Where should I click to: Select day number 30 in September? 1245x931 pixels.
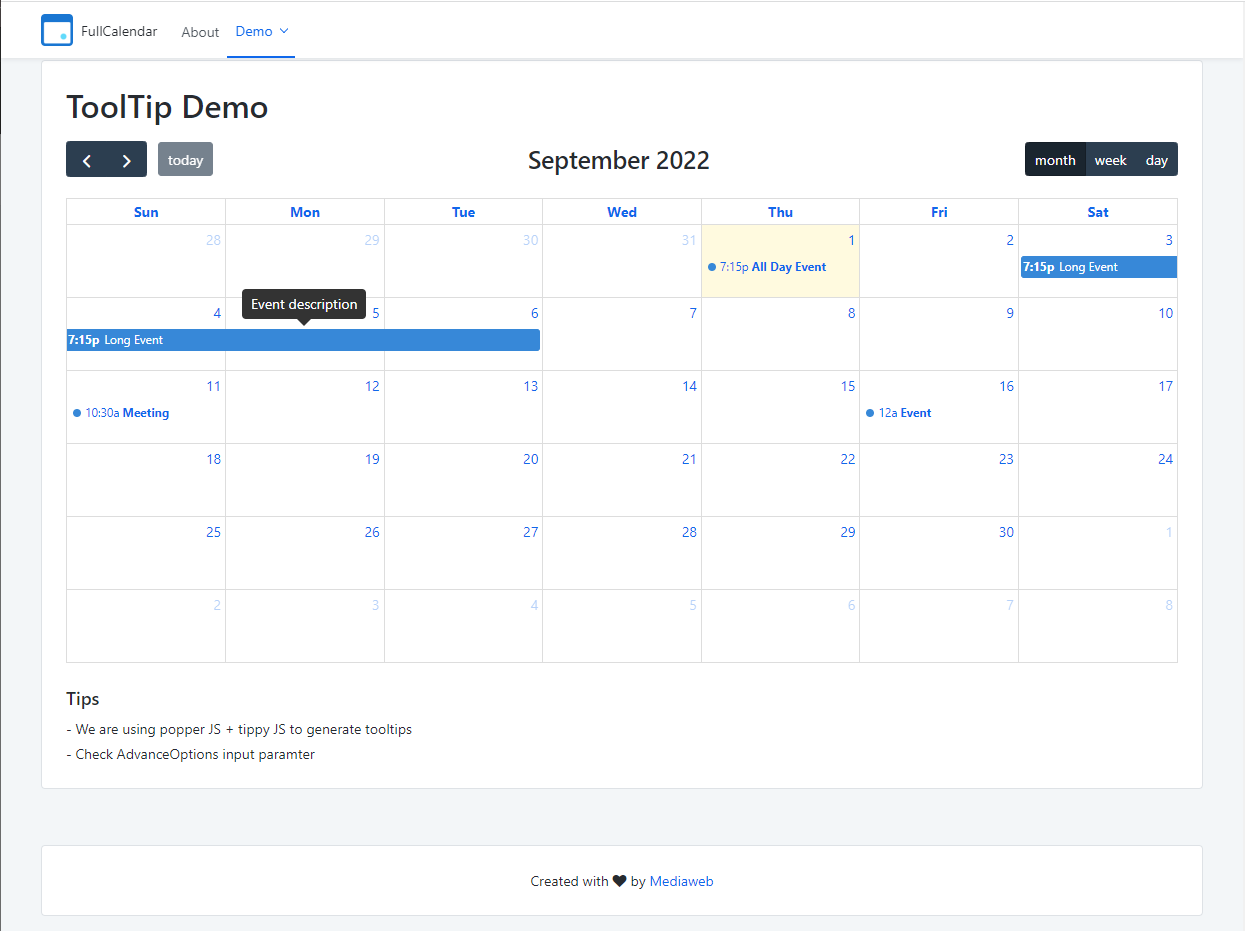click(1006, 532)
